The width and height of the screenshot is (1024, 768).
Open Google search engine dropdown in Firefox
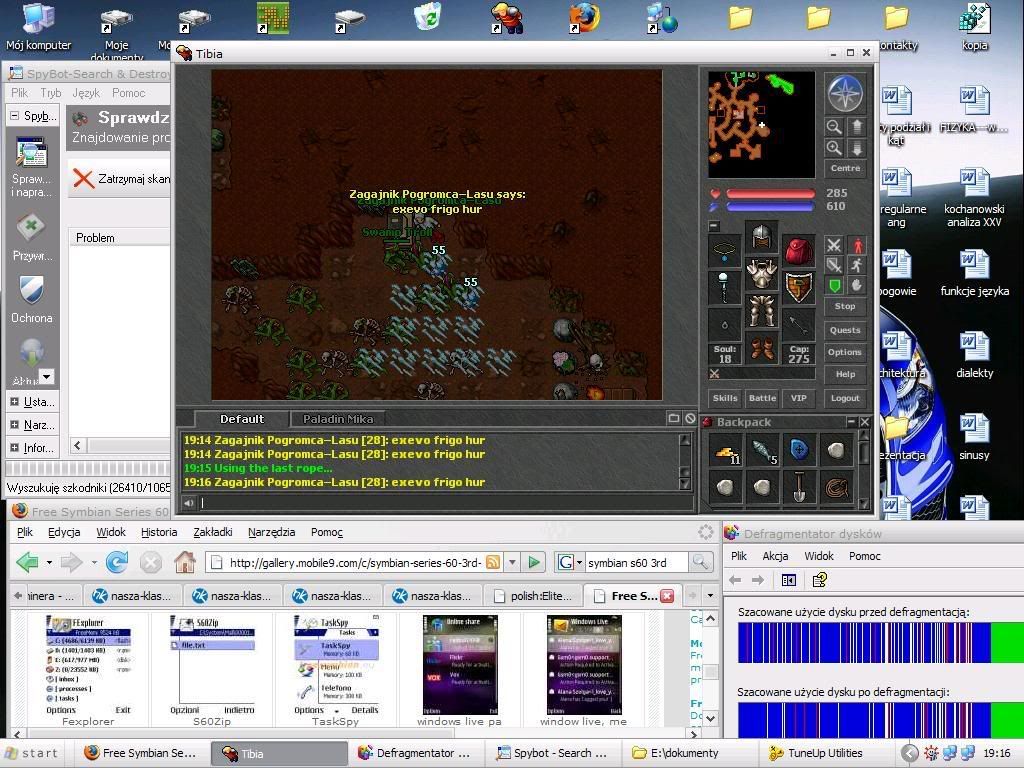click(579, 562)
